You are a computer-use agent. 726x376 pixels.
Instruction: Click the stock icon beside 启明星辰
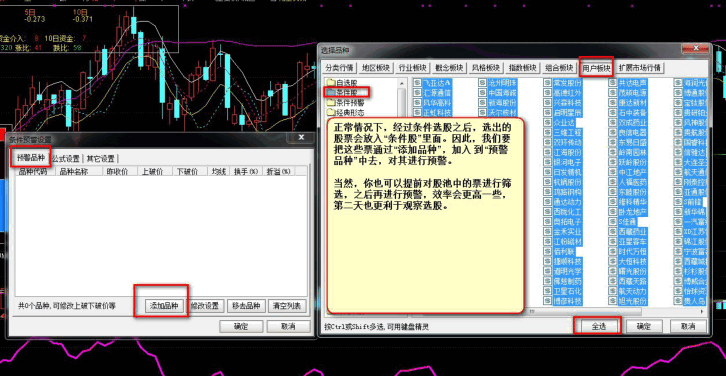click(x=548, y=112)
